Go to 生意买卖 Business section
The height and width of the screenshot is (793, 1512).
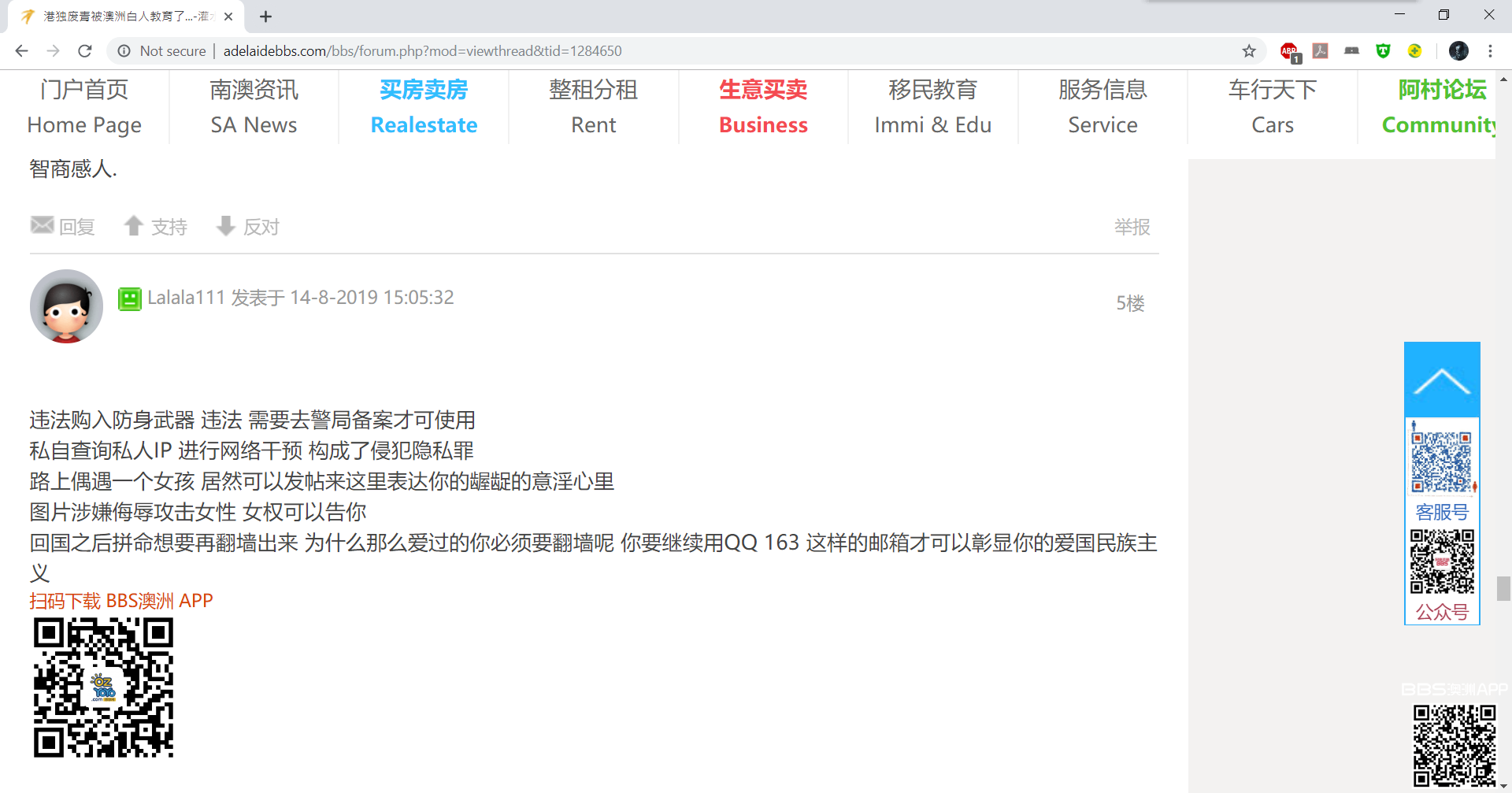763,107
